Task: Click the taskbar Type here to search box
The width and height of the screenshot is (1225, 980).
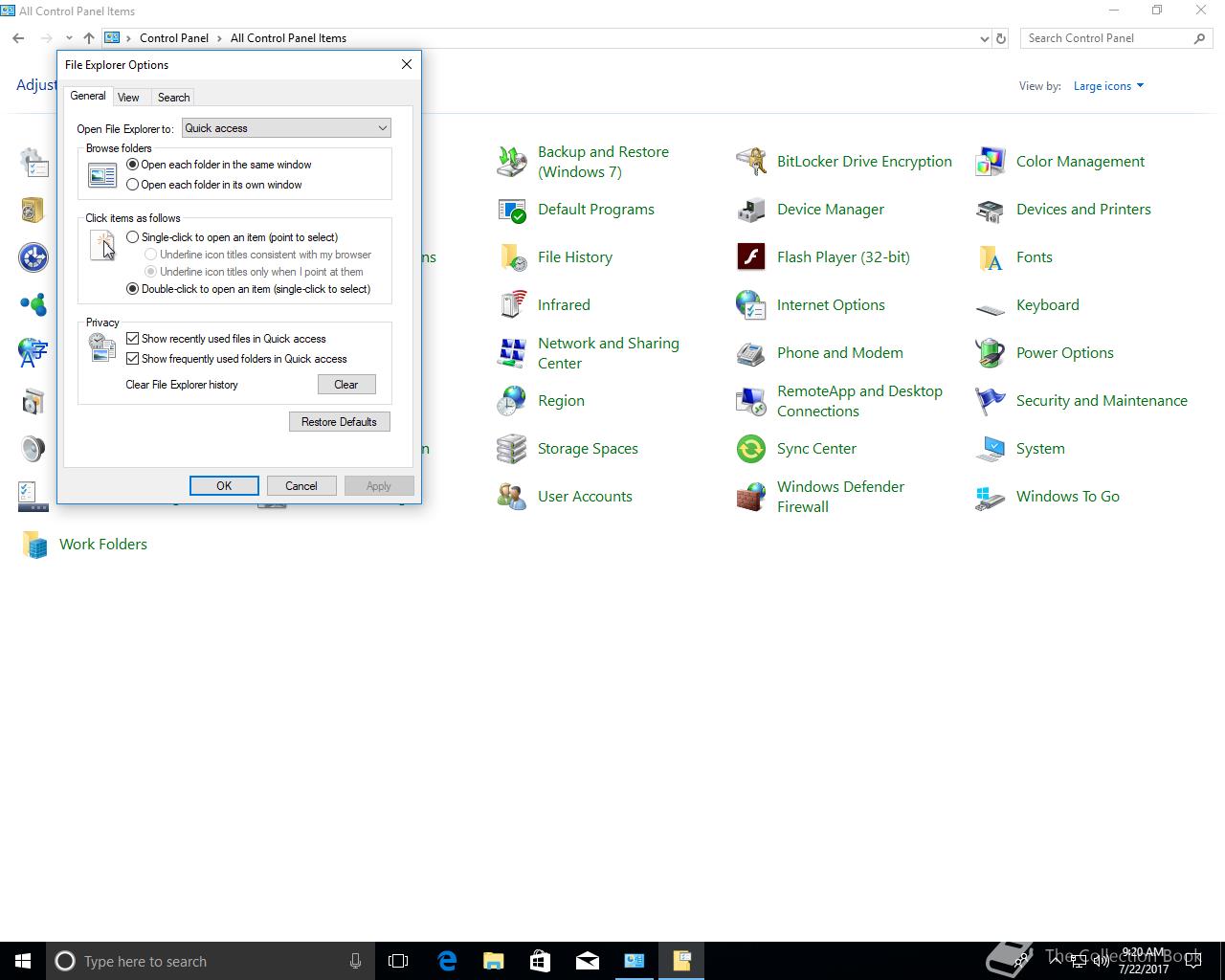Action: (210, 961)
